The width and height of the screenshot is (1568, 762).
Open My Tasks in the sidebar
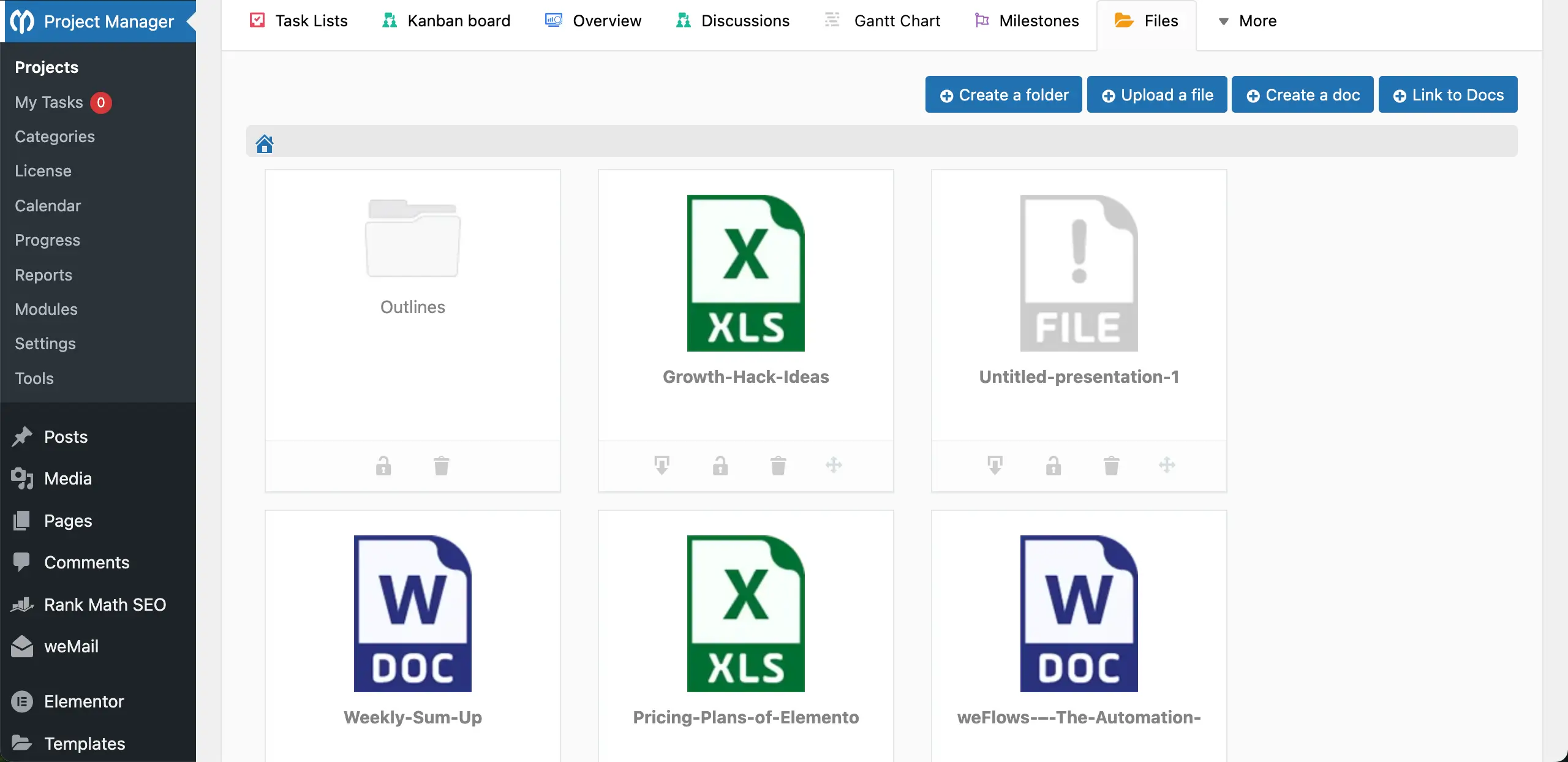pyautogui.click(x=49, y=102)
